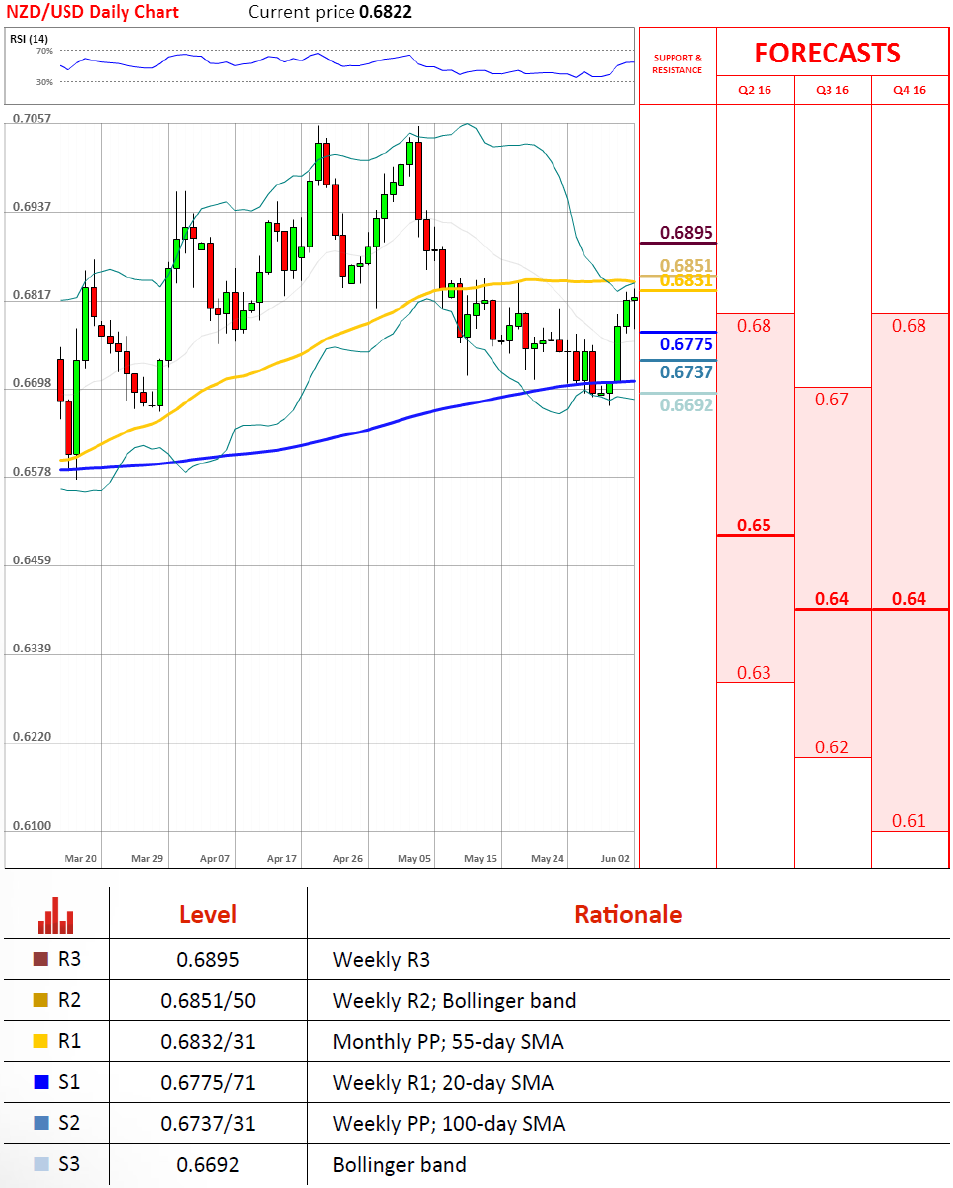Click the Support & Resistance column header
Image resolution: width=953 pixels, height=1188 pixels.
[677, 65]
